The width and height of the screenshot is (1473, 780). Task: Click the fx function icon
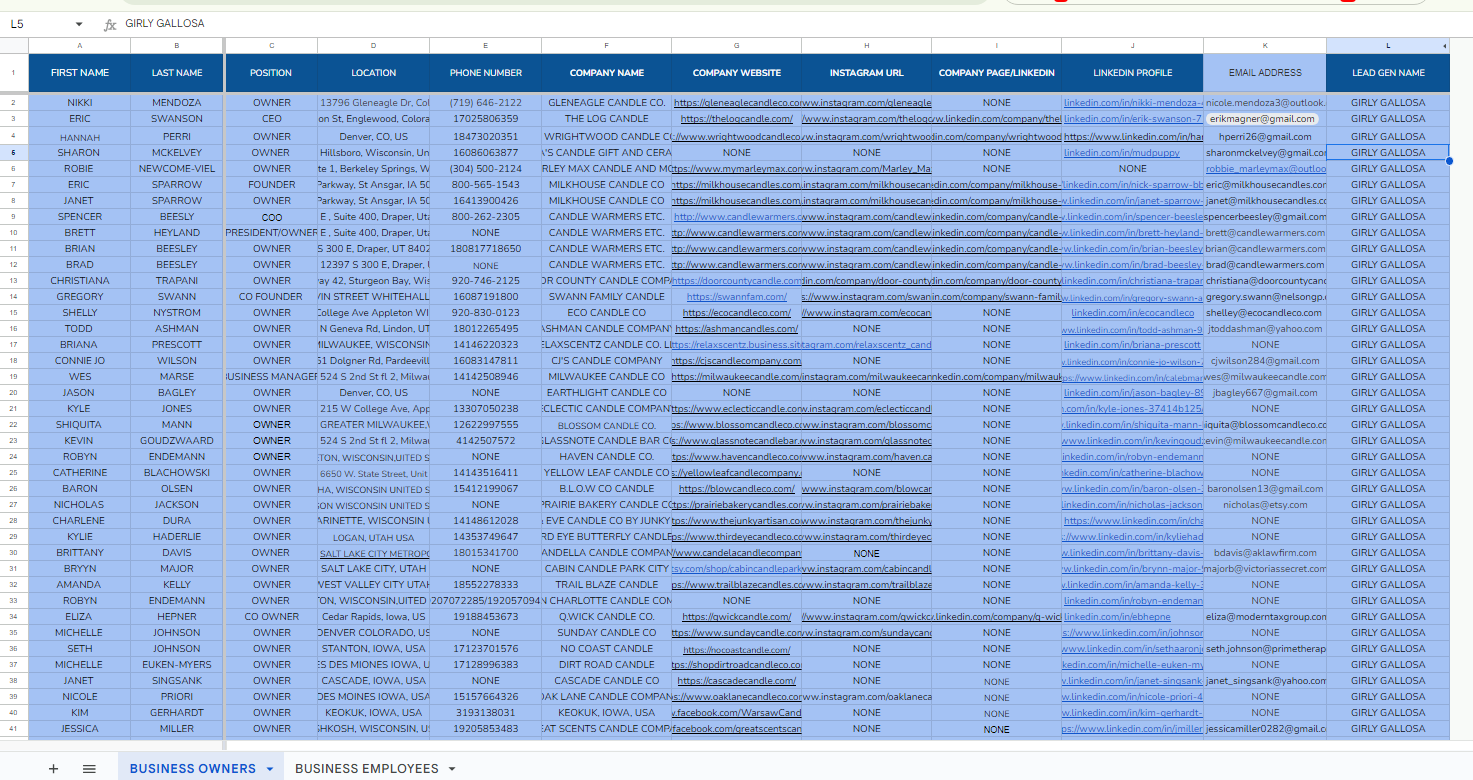110,24
